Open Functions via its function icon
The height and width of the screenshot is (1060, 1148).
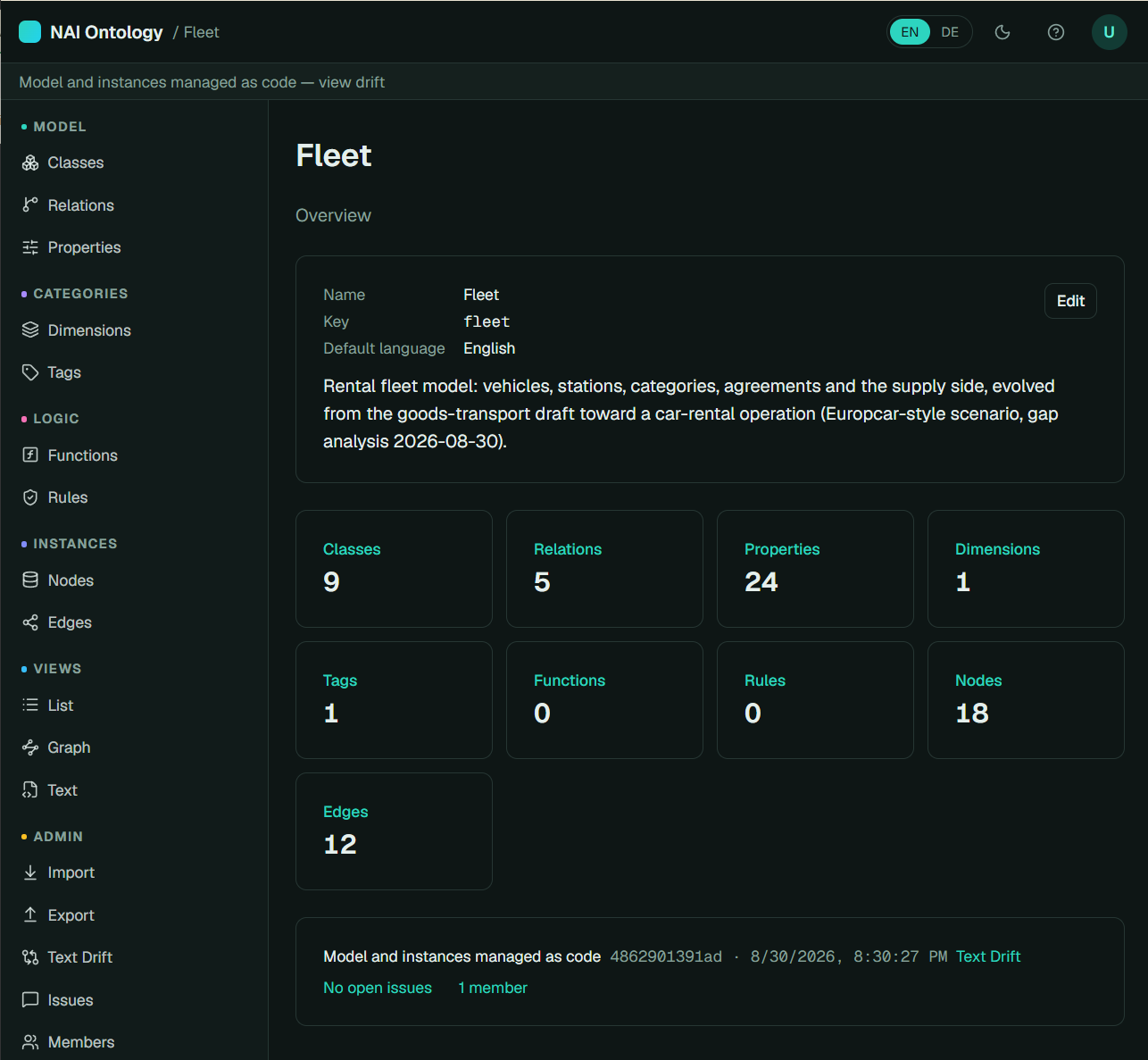[x=30, y=455]
